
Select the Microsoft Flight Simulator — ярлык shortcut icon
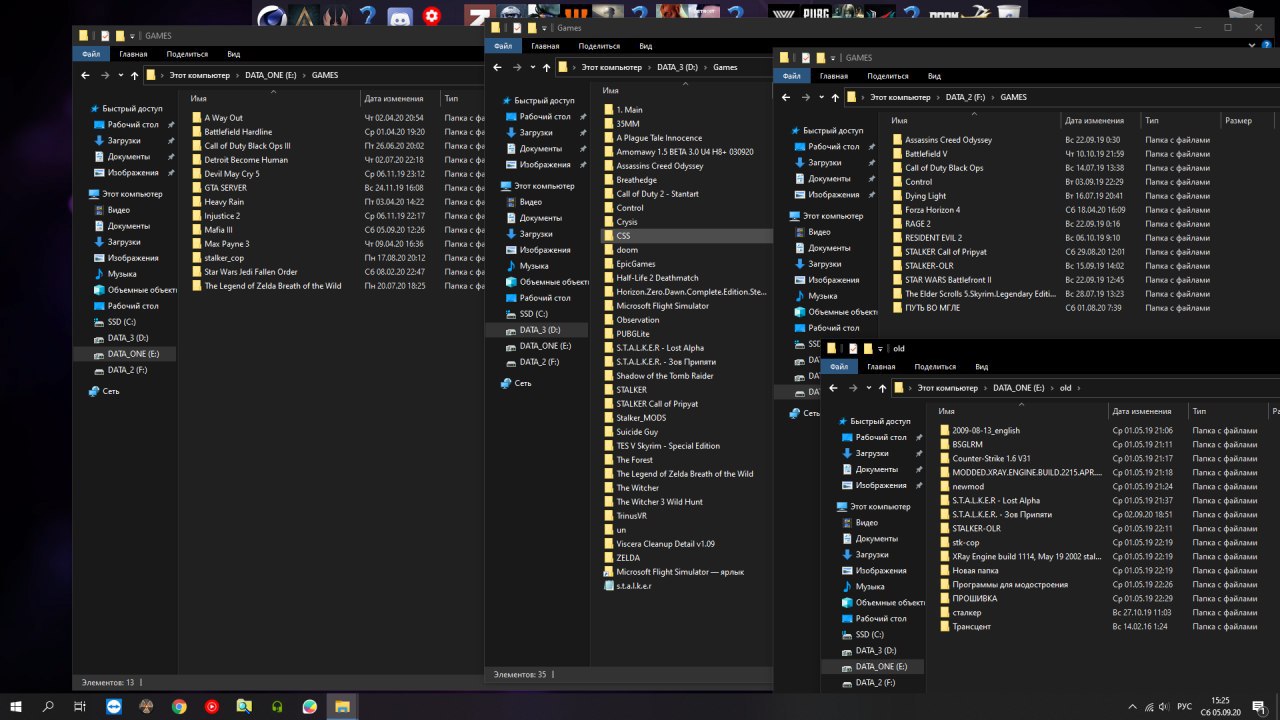[609, 572]
